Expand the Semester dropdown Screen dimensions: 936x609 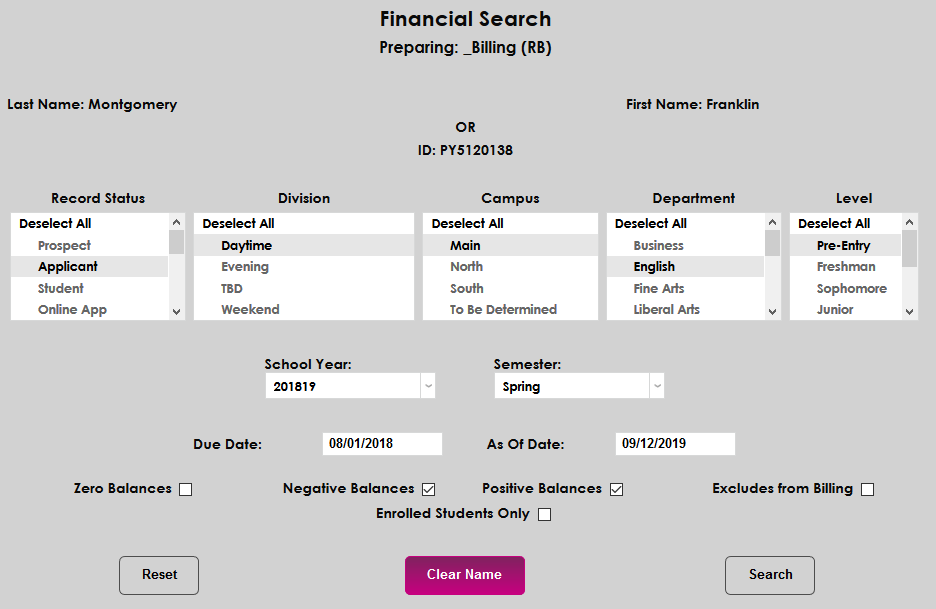(656, 386)
